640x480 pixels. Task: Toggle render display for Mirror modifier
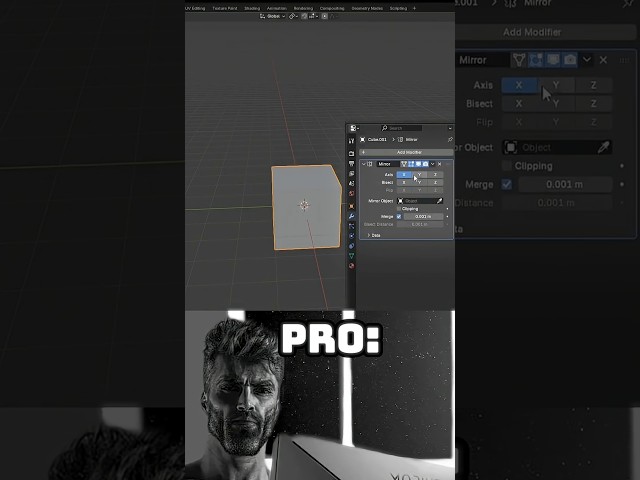pyautogui.click(x=425, y=164)
